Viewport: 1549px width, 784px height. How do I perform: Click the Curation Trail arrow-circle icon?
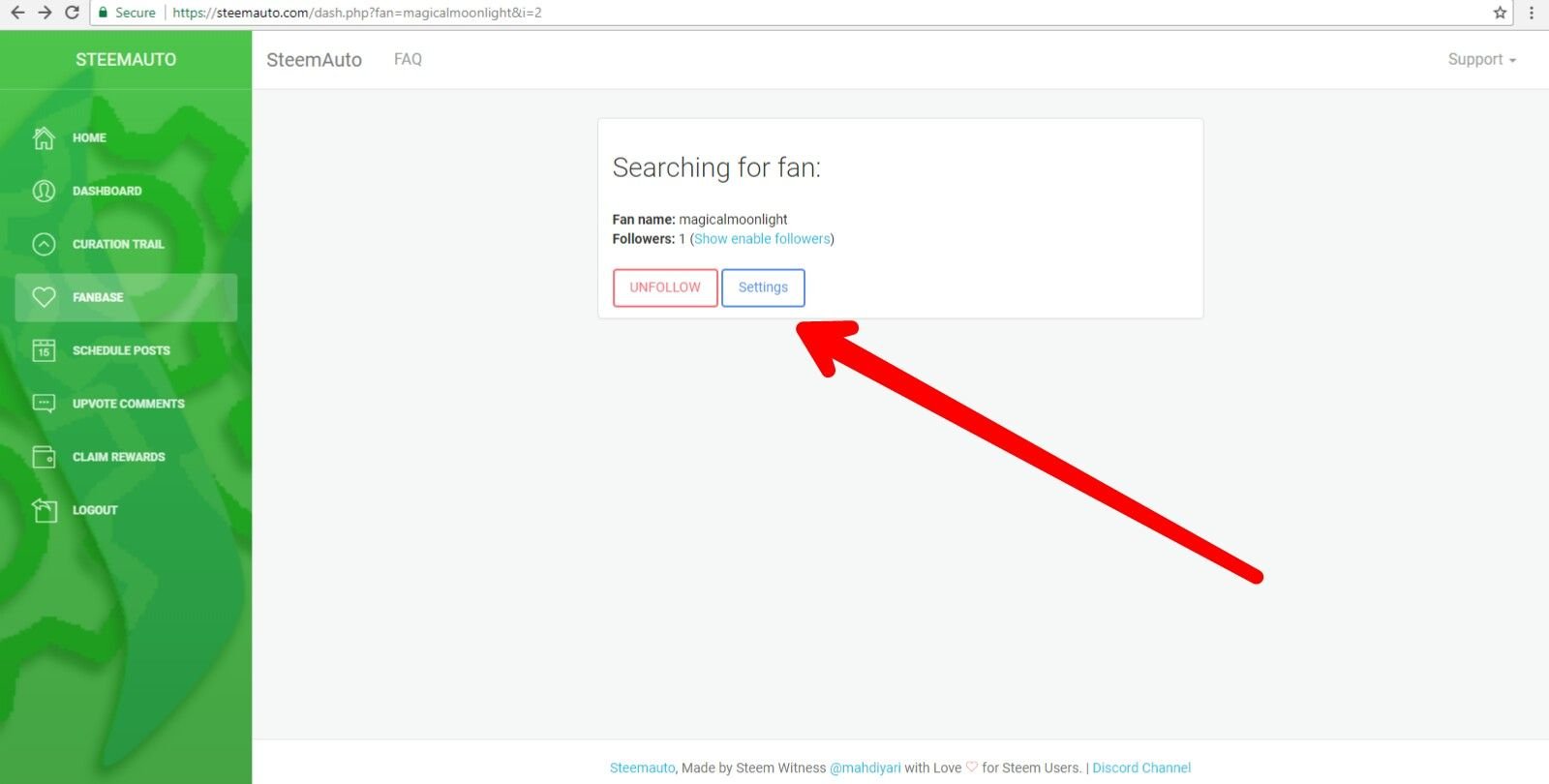click(x=44, y=245)
